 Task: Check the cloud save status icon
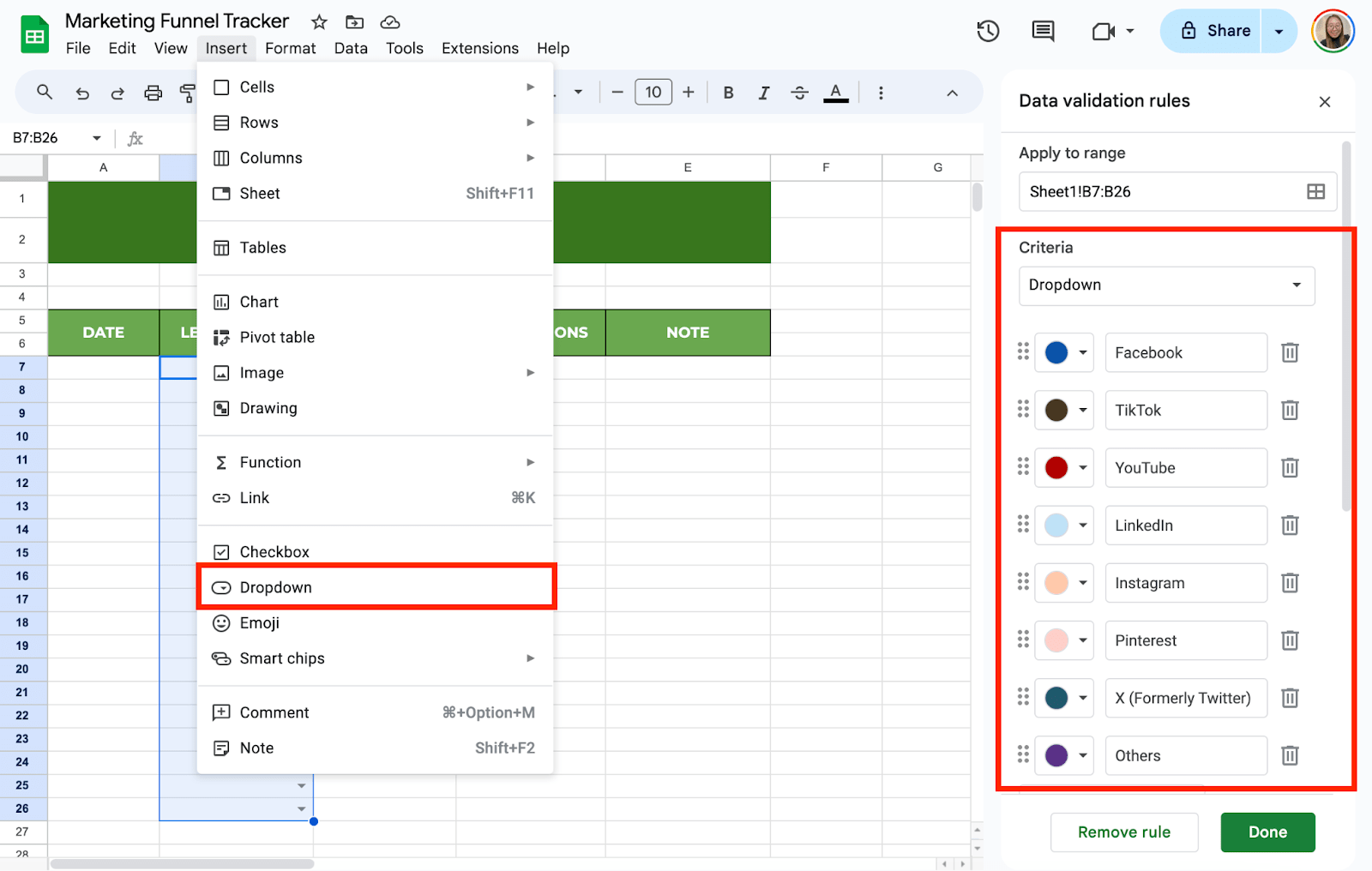pos(390,22)
